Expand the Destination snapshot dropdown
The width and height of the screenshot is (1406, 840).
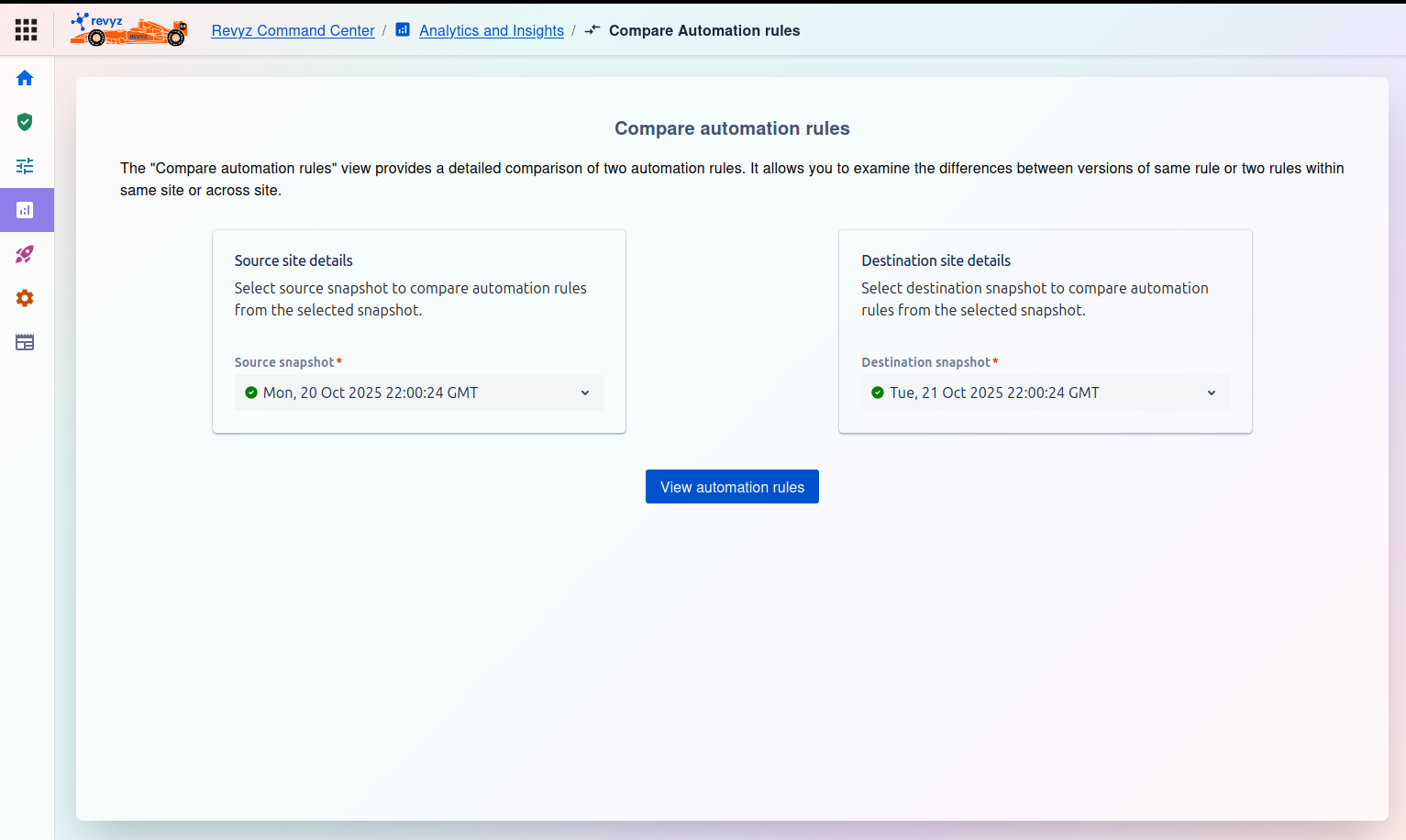point(1045,392)
